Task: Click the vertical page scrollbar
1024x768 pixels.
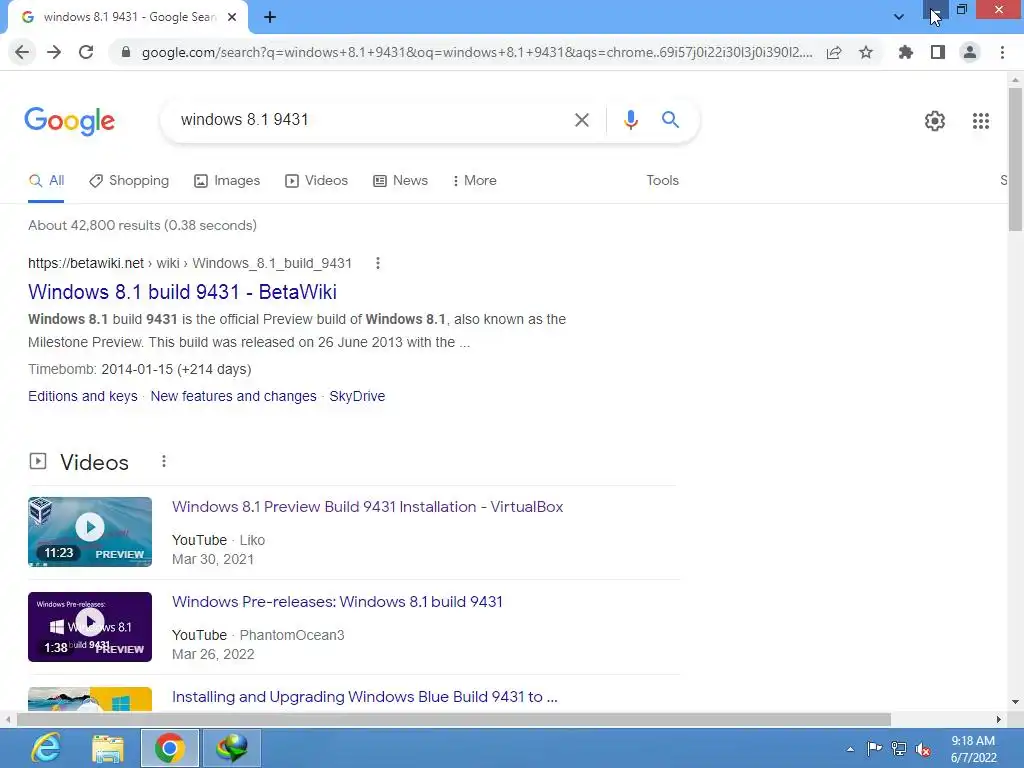Action: coord(1015,159)
